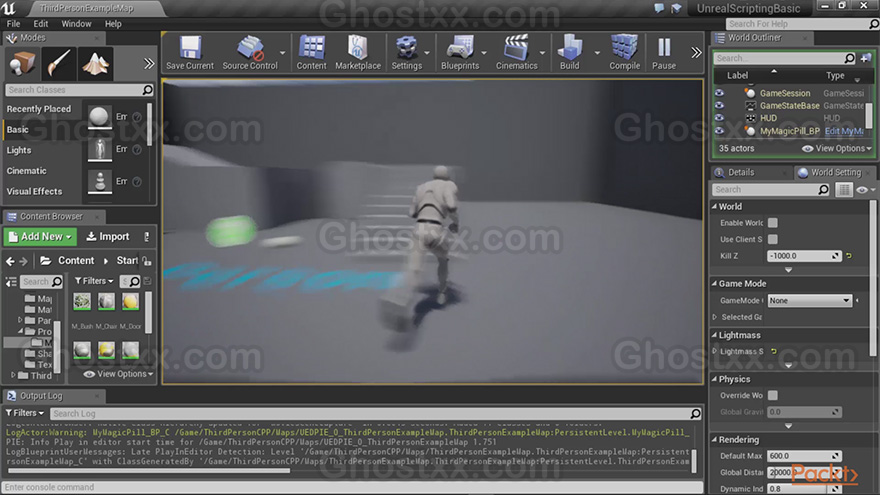
Task: Click the Build toolbar icon
Action: 569,53
